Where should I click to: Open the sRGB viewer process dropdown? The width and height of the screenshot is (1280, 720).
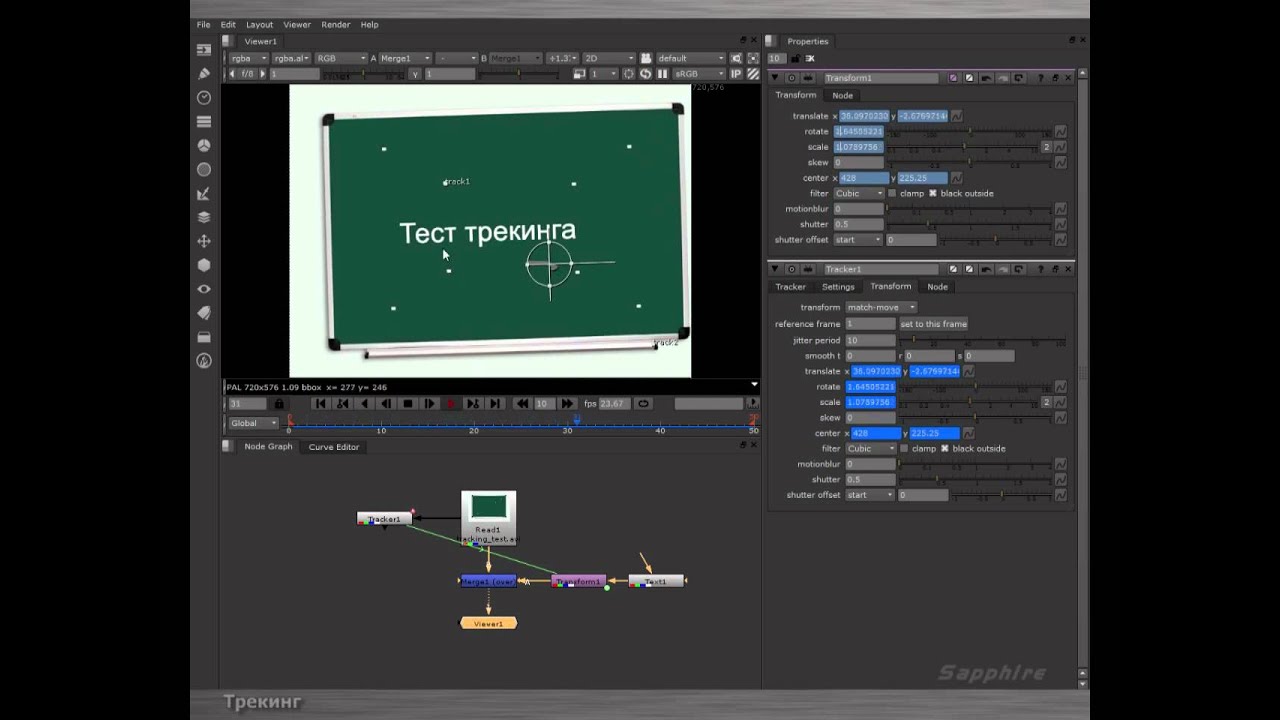(x=699, y=74)
